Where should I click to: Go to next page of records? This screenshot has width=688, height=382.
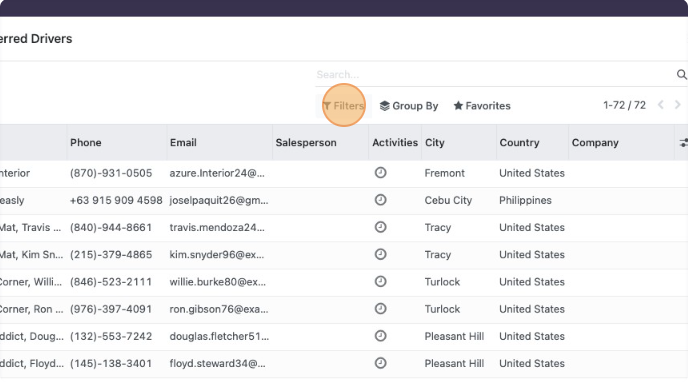677,105
